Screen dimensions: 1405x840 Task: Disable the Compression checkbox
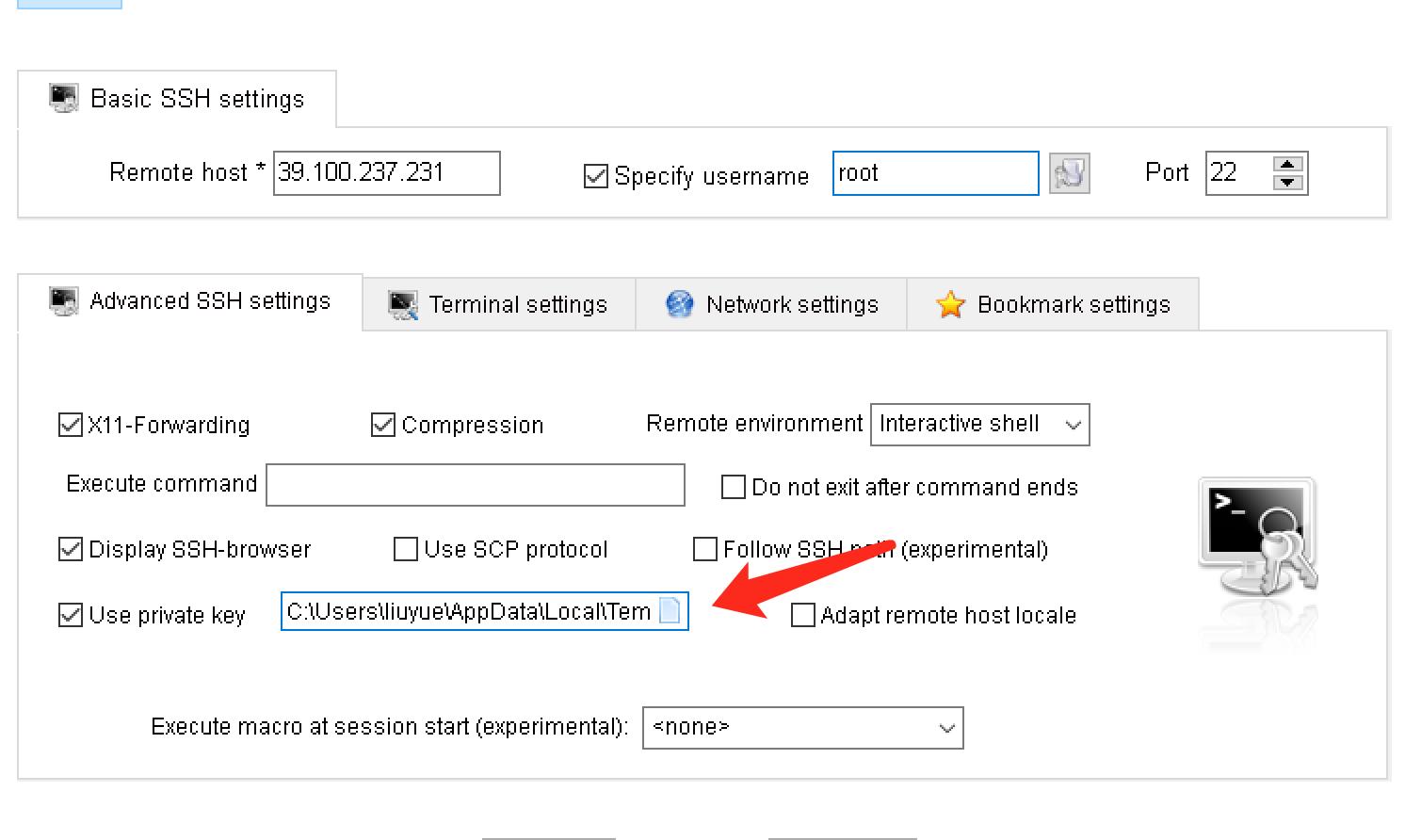[x=383, y=425]
